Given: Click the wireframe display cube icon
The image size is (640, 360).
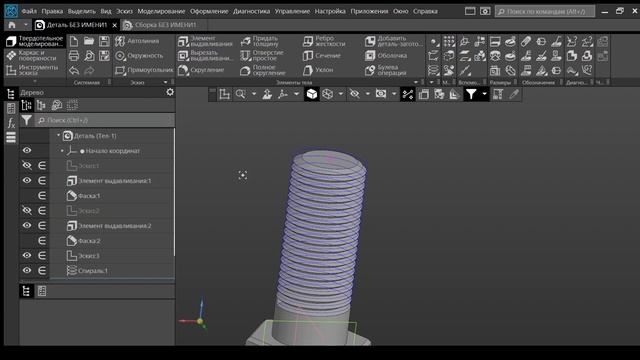Looking at the screenshot, I should pos(327,95).
